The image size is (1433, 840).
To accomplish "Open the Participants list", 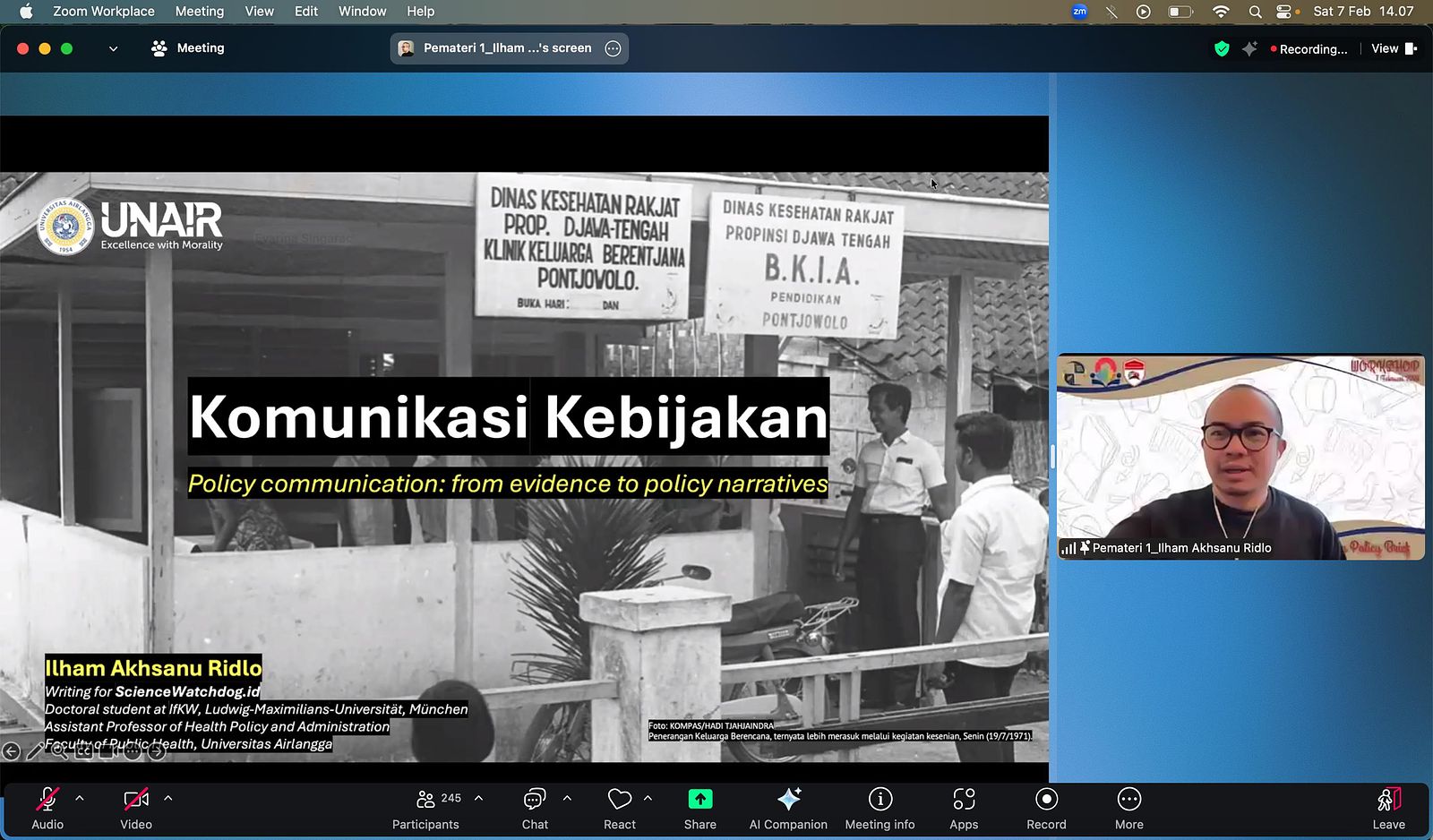I will (x=426, y=809).
